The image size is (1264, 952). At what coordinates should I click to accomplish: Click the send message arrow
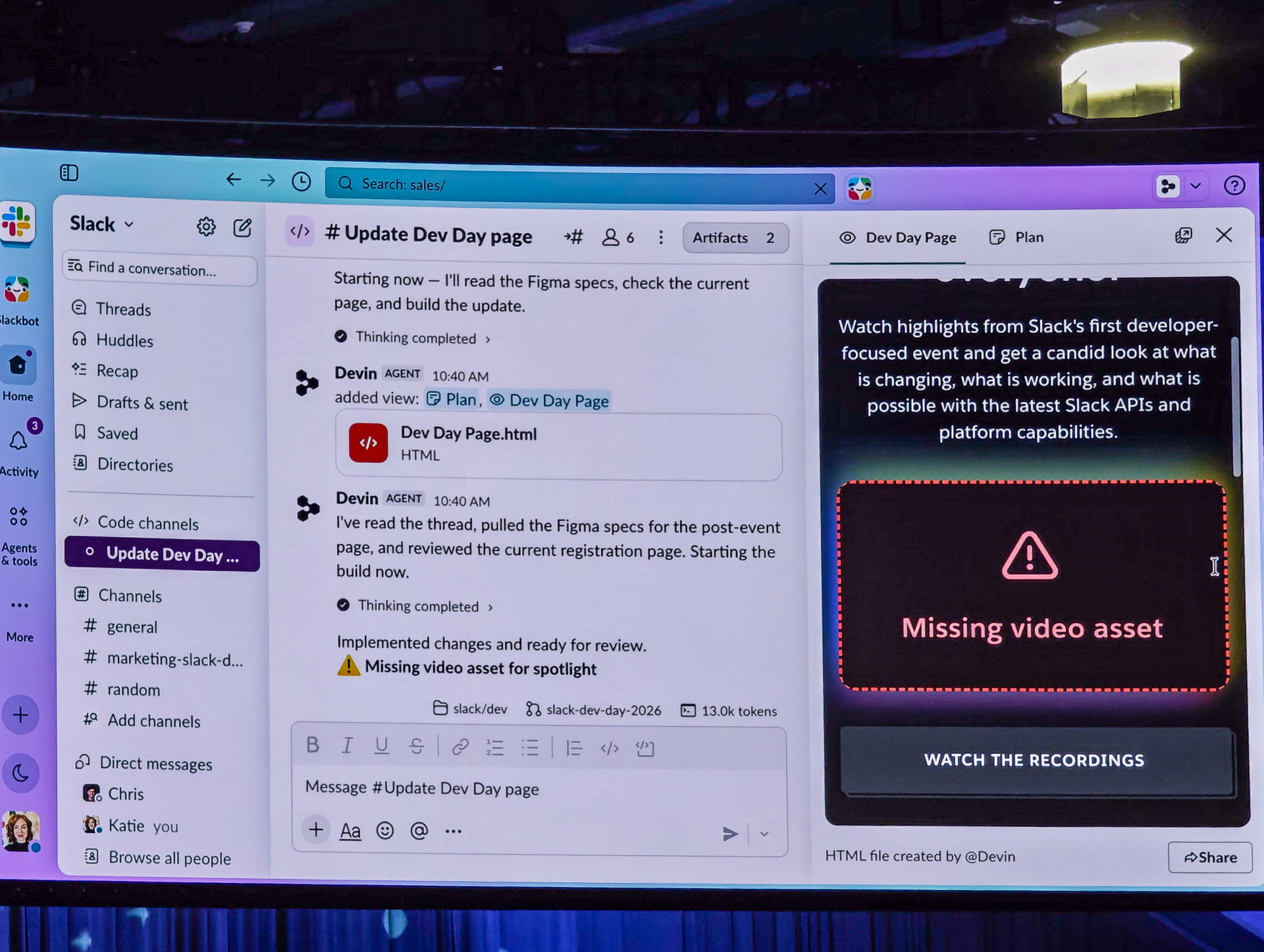tap(730, 834)
